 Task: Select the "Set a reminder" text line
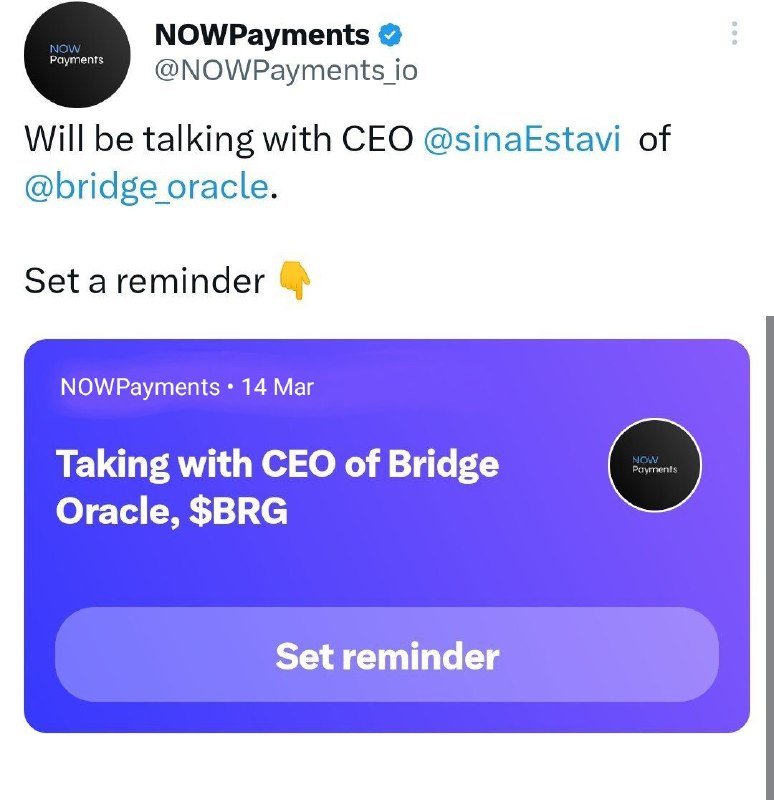[x=144, y=281]
